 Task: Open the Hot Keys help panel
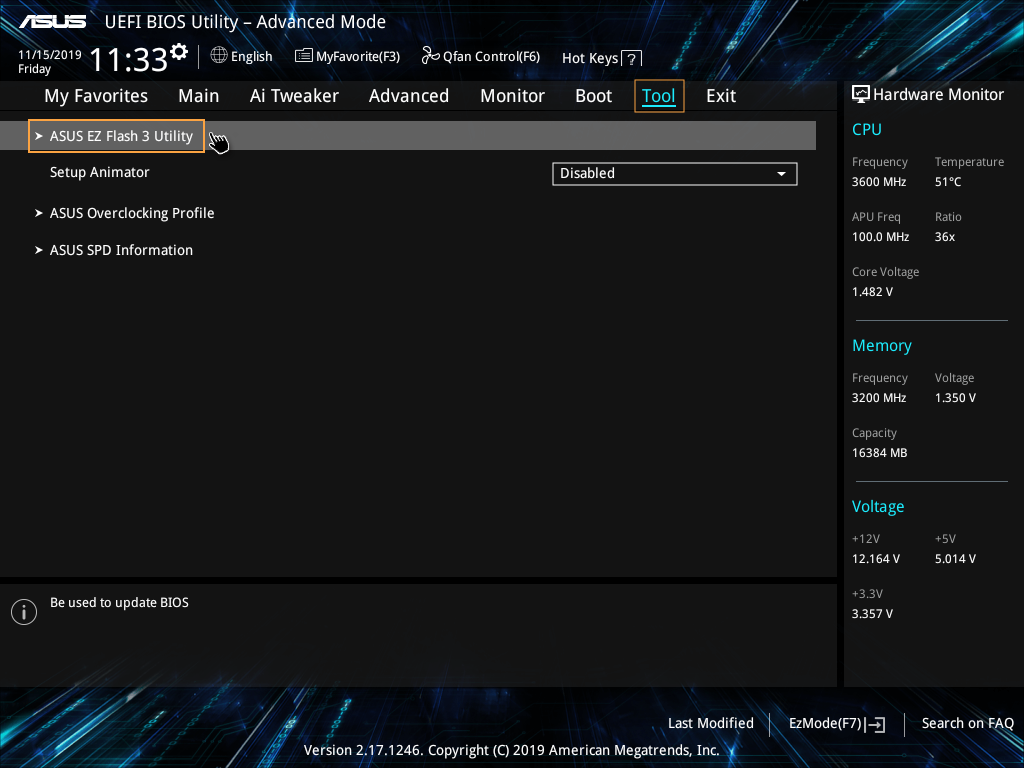[629, 58]
